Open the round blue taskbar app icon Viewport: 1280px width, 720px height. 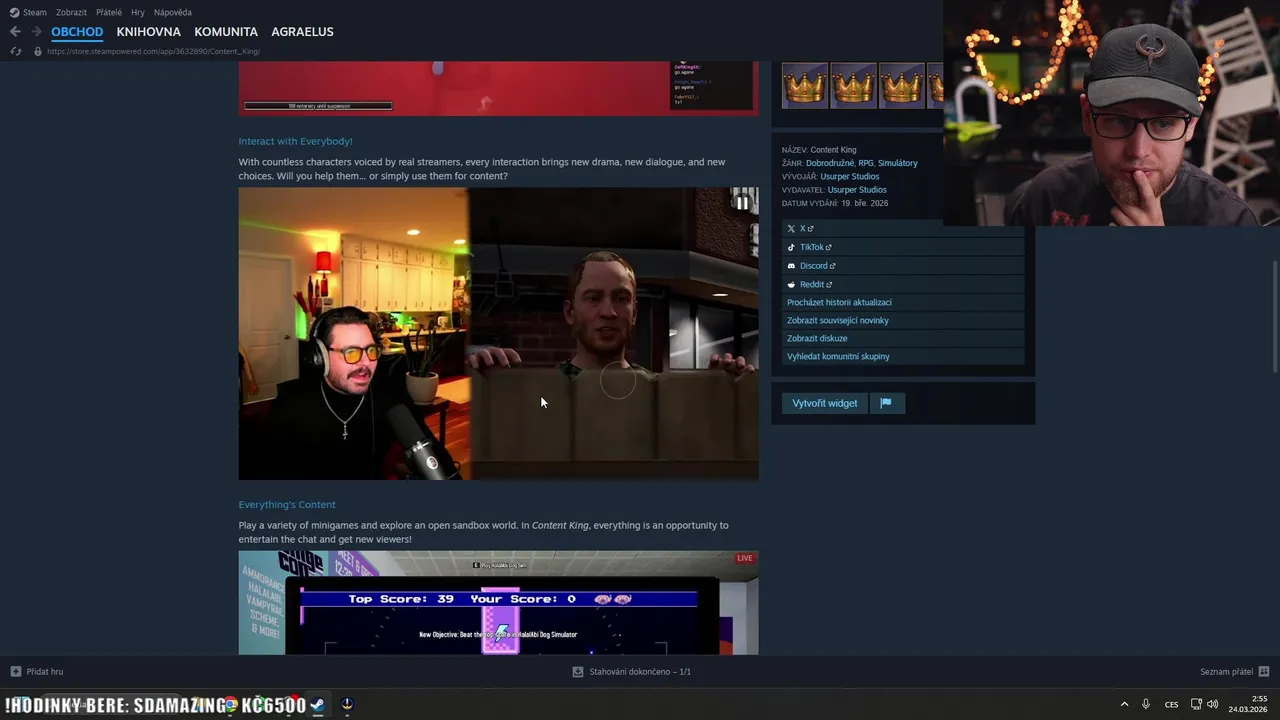(347, 704)
